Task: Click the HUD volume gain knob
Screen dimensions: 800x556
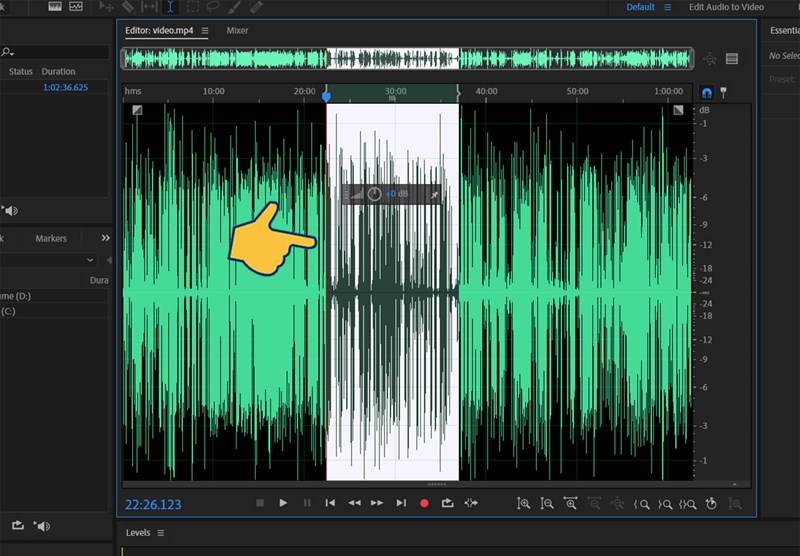Action: (x=374, y=194)
